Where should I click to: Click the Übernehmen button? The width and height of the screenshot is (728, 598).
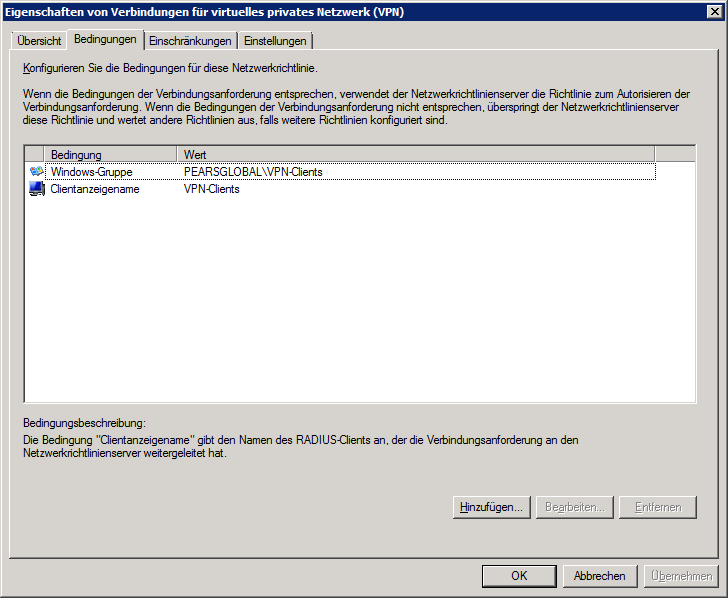681,576
